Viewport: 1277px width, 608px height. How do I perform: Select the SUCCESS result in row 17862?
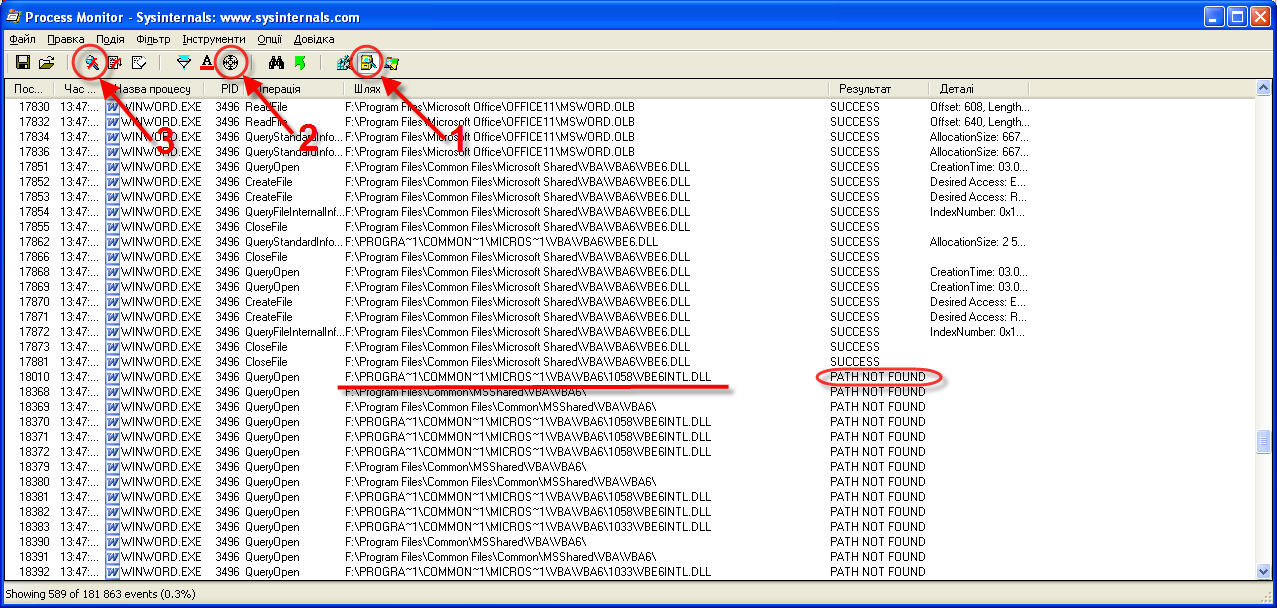pos(855,242)
